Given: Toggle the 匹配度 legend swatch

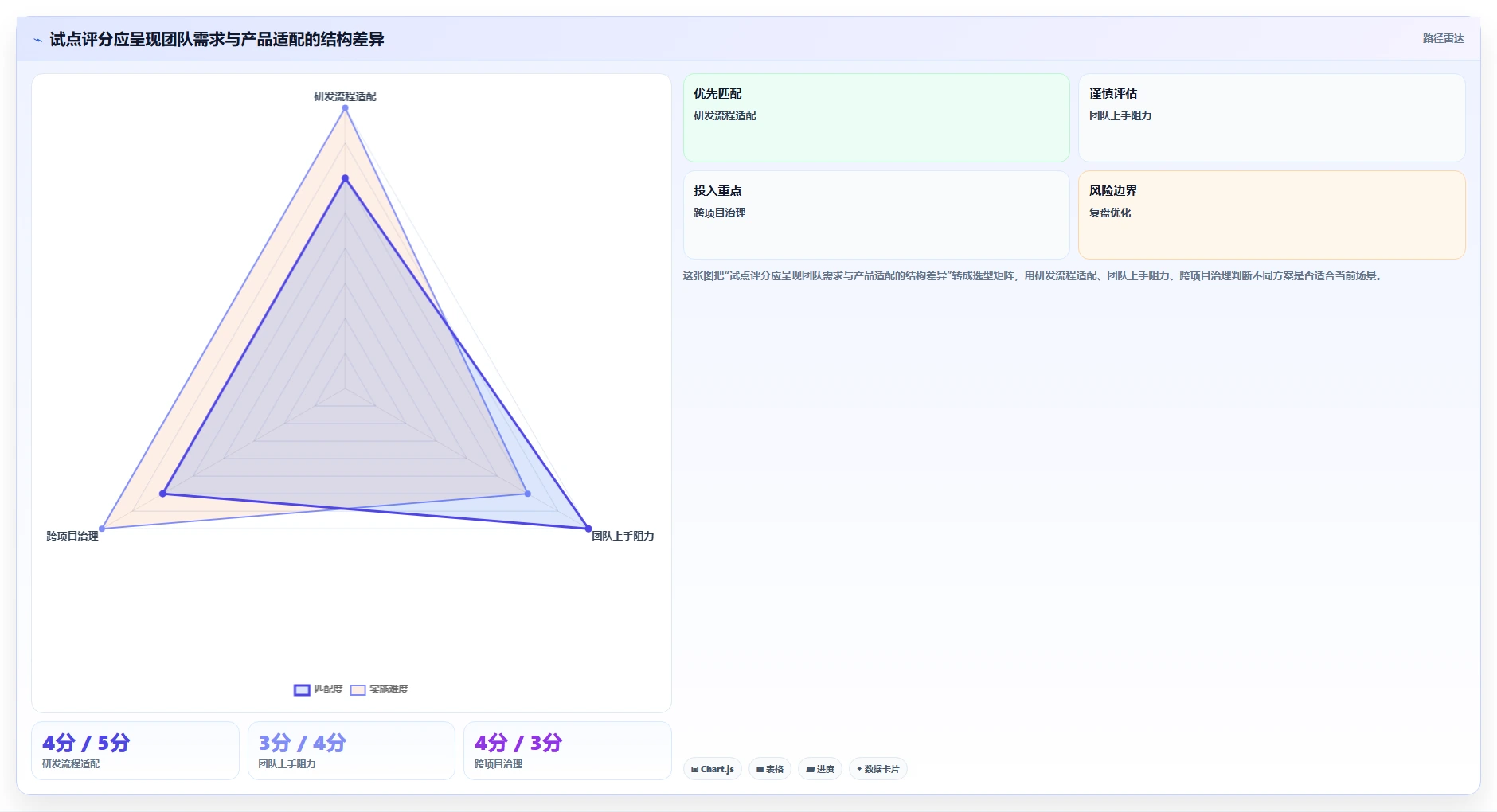Looking at the screenshot, I should coord(302,690).
